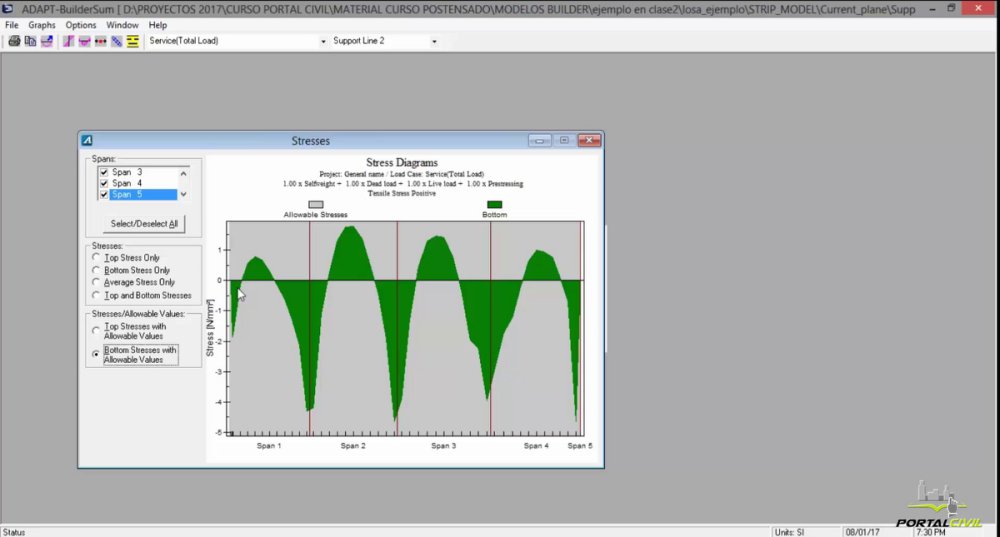1000x537 pixels.
Task: Click the 7:30 PM time in status bar
Action: [x=931, y=532]
